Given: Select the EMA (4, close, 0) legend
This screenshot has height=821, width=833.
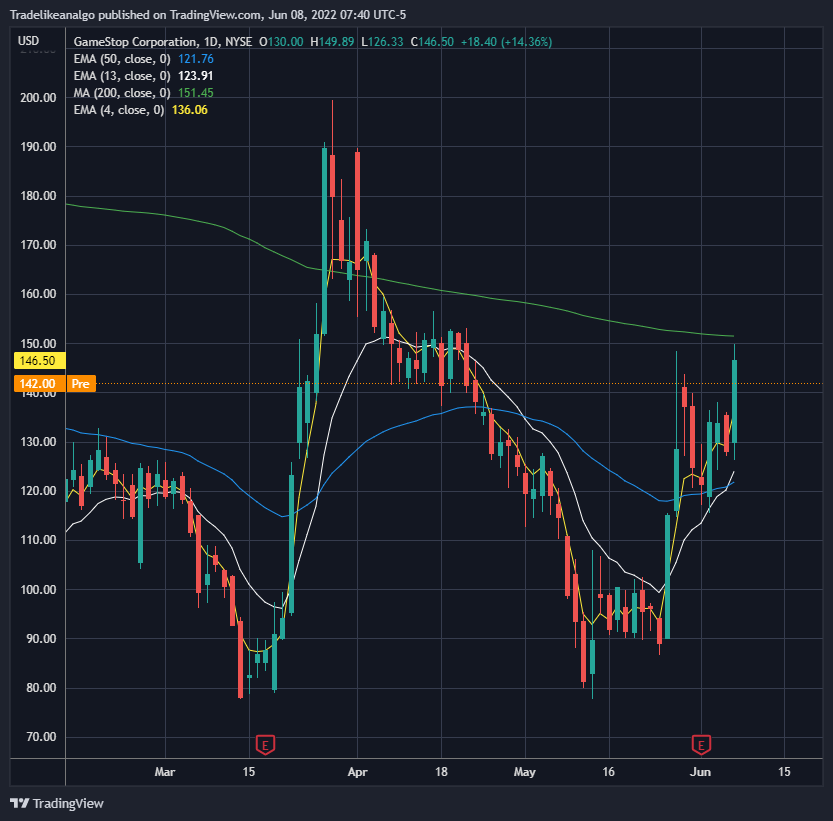Looking at the screenshot, I should [118, 110].
